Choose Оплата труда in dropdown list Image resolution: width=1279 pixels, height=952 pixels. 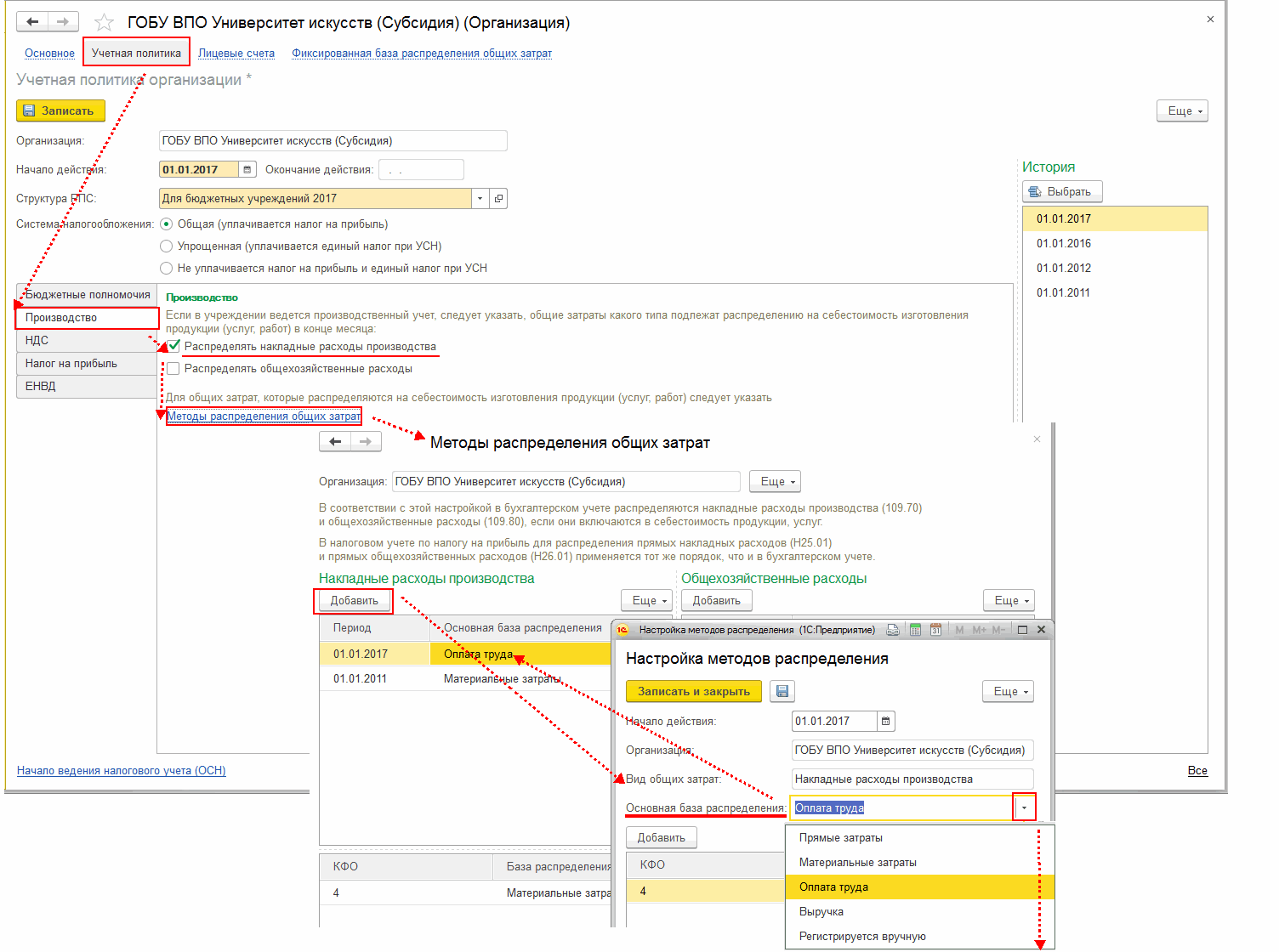919,887
